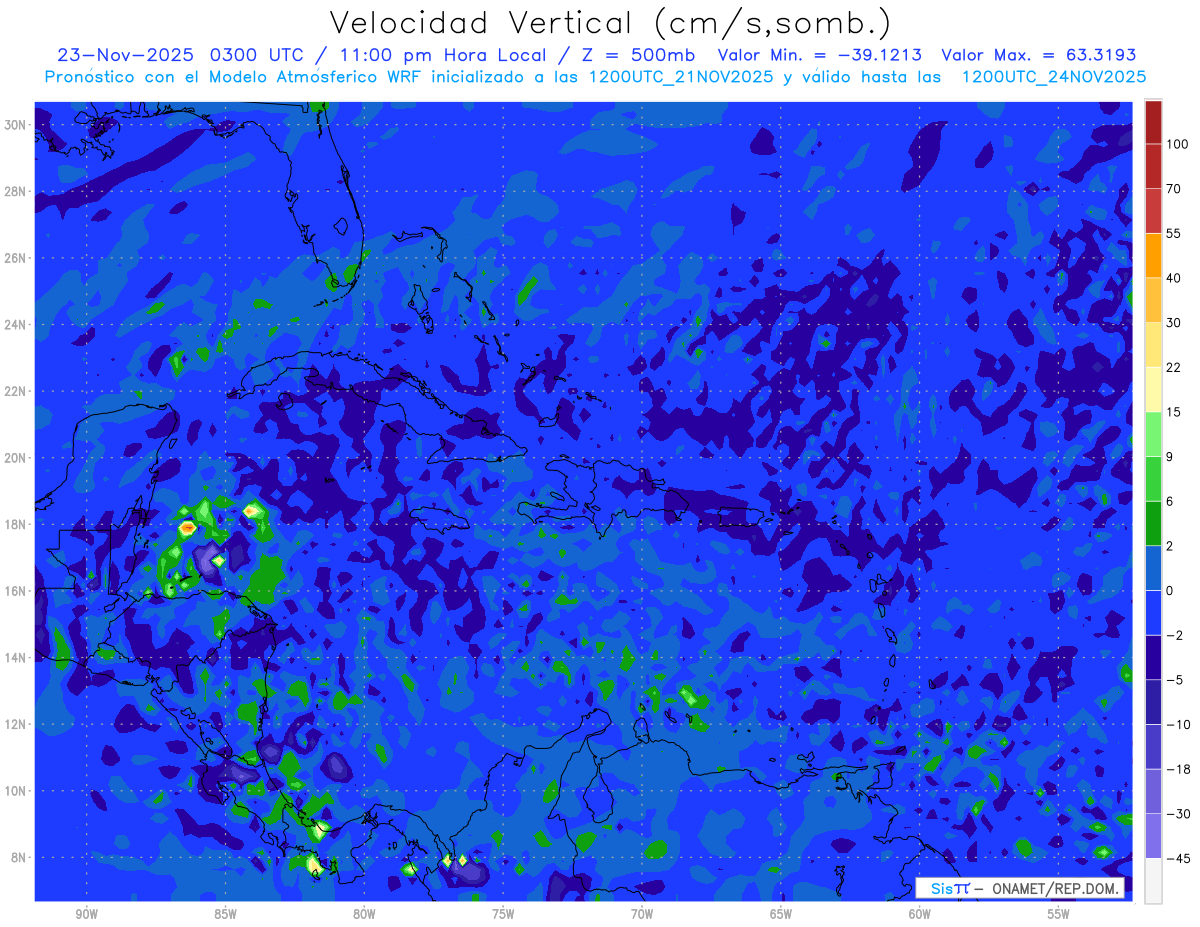Screen dimensions: 1200x927
Task: Click the orange colorbar segment between 40 and 55
Action: pos(1153,255)
